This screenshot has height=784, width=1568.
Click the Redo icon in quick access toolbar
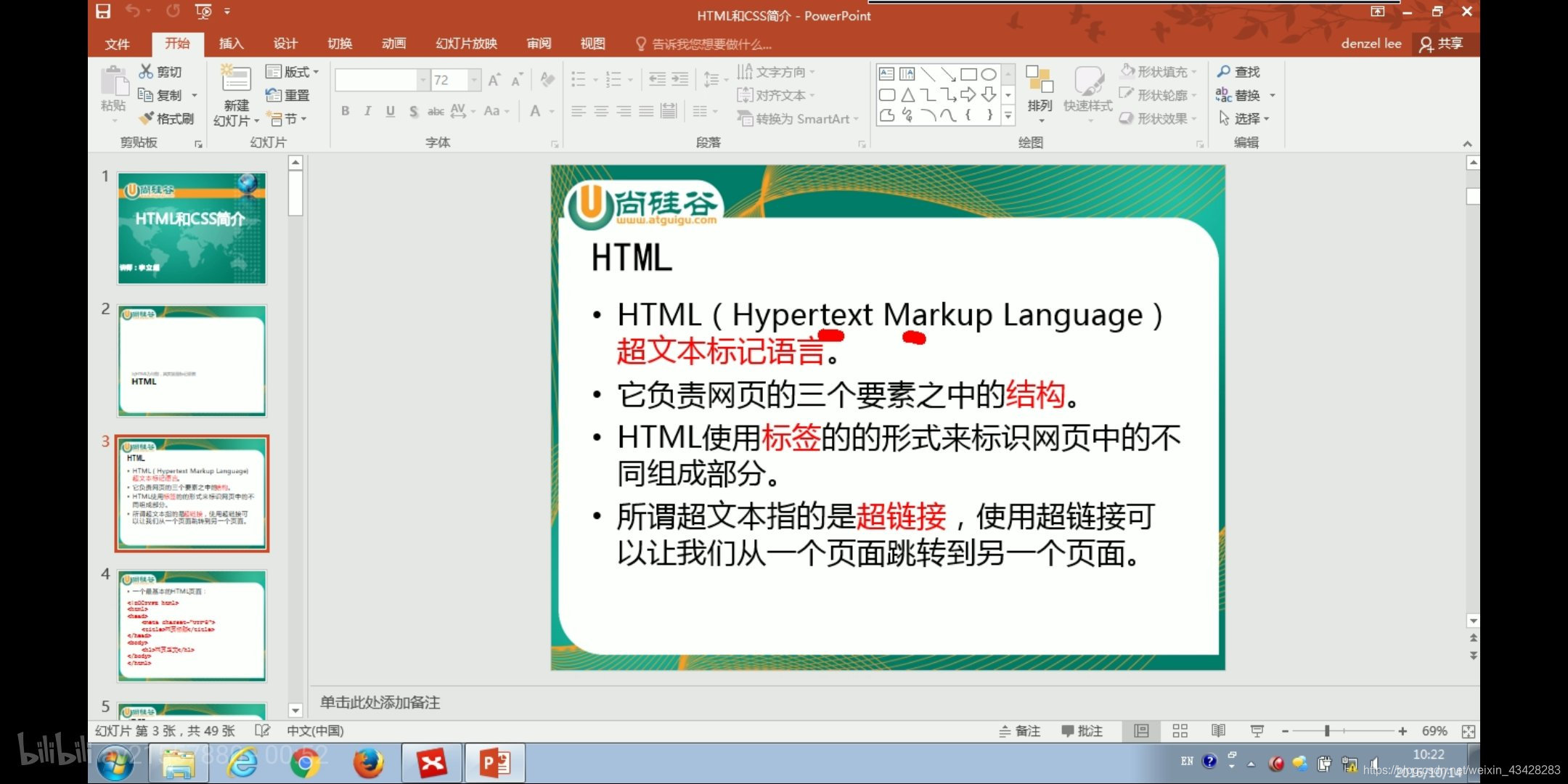pos(173,11)
